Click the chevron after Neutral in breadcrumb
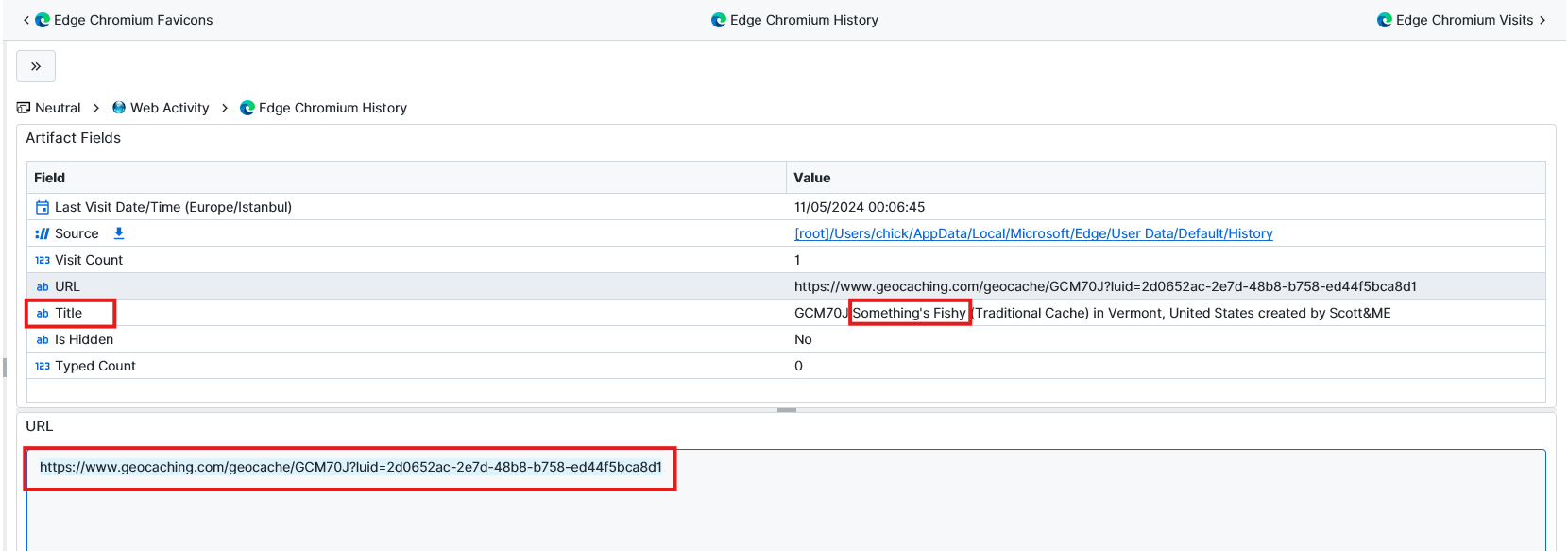 (x=96, y=108)
